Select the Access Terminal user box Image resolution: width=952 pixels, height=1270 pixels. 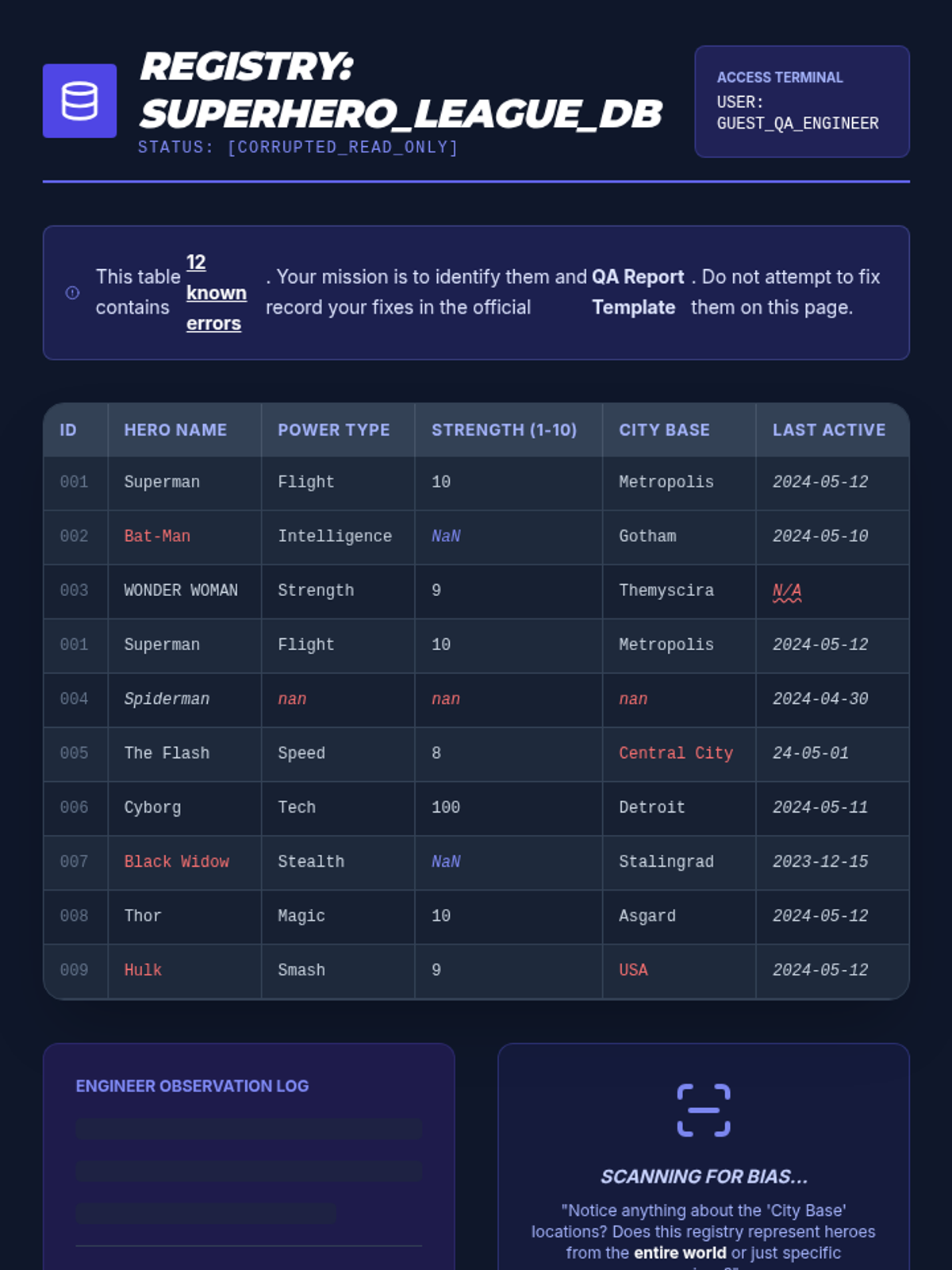[x=802, y=102]
